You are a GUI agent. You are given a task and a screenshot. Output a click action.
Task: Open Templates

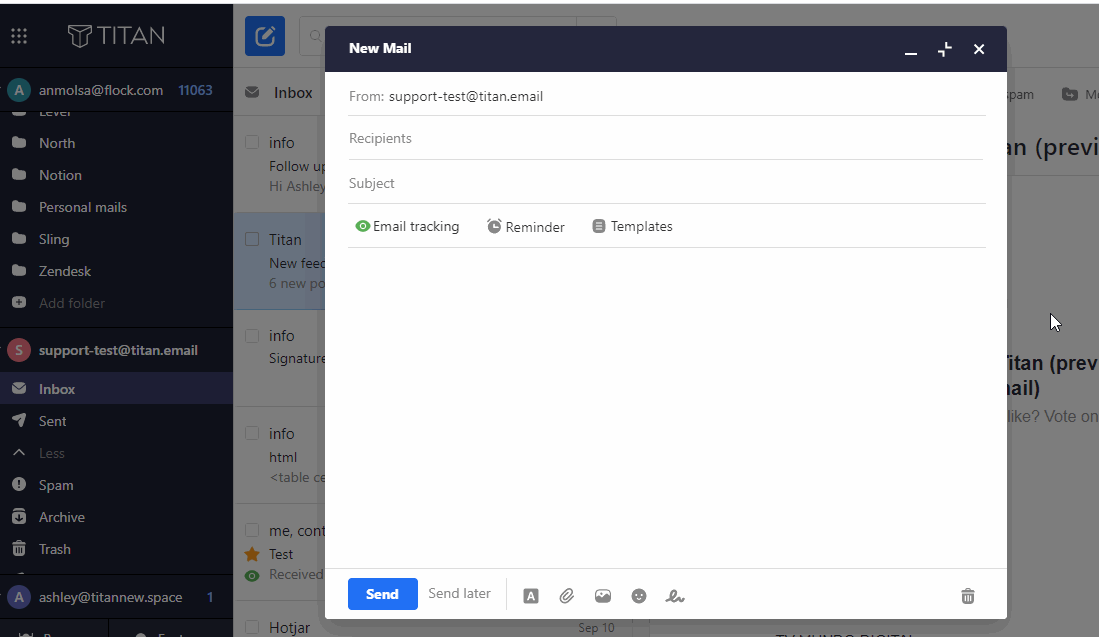[x=632, y=226]
